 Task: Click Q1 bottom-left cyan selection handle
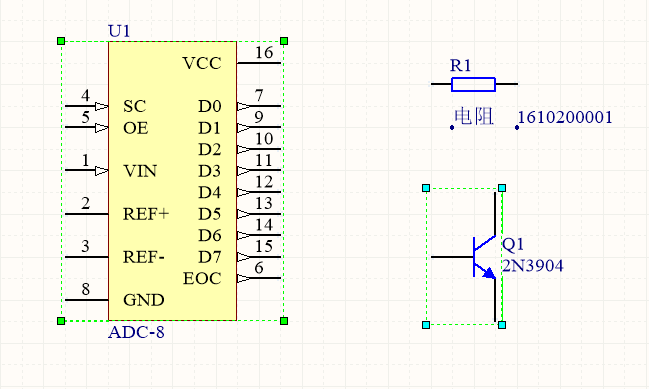[426, 325]
